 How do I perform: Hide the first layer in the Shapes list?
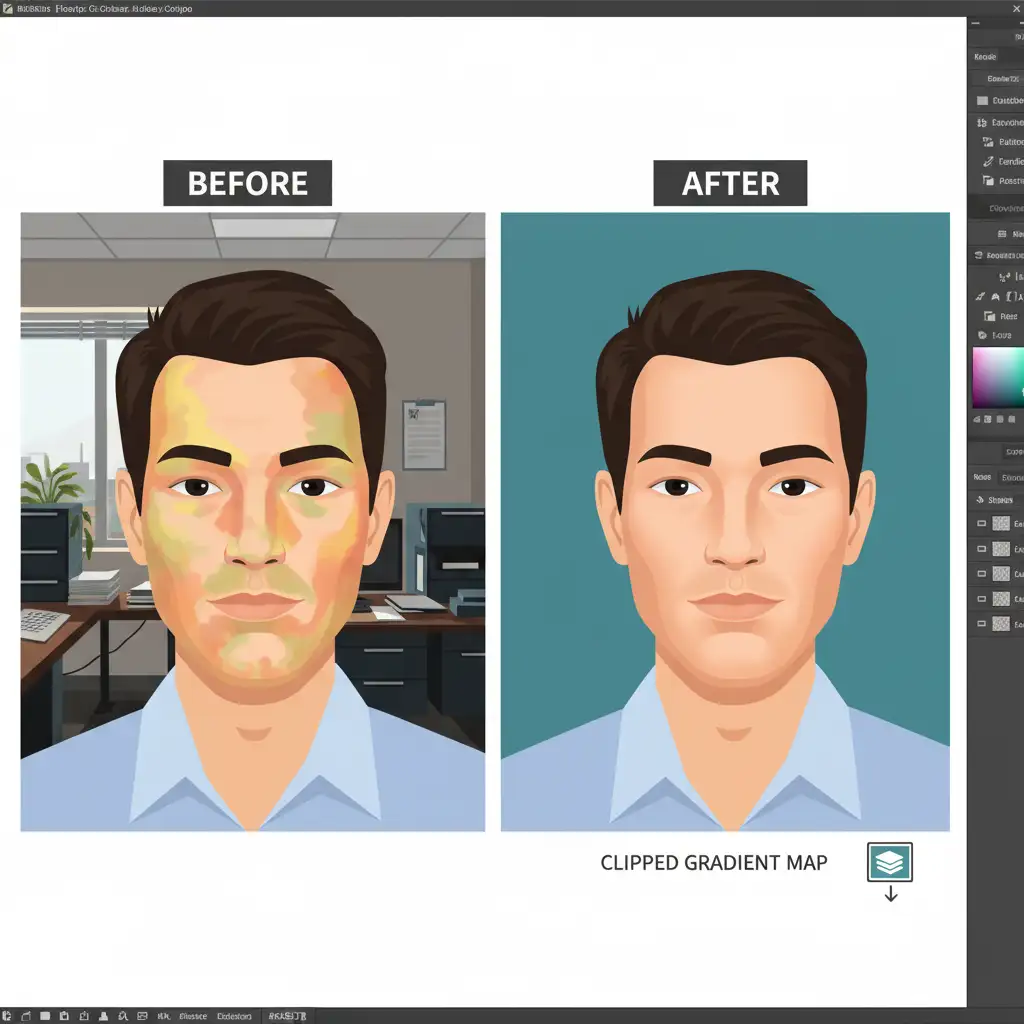coord(980,523)
